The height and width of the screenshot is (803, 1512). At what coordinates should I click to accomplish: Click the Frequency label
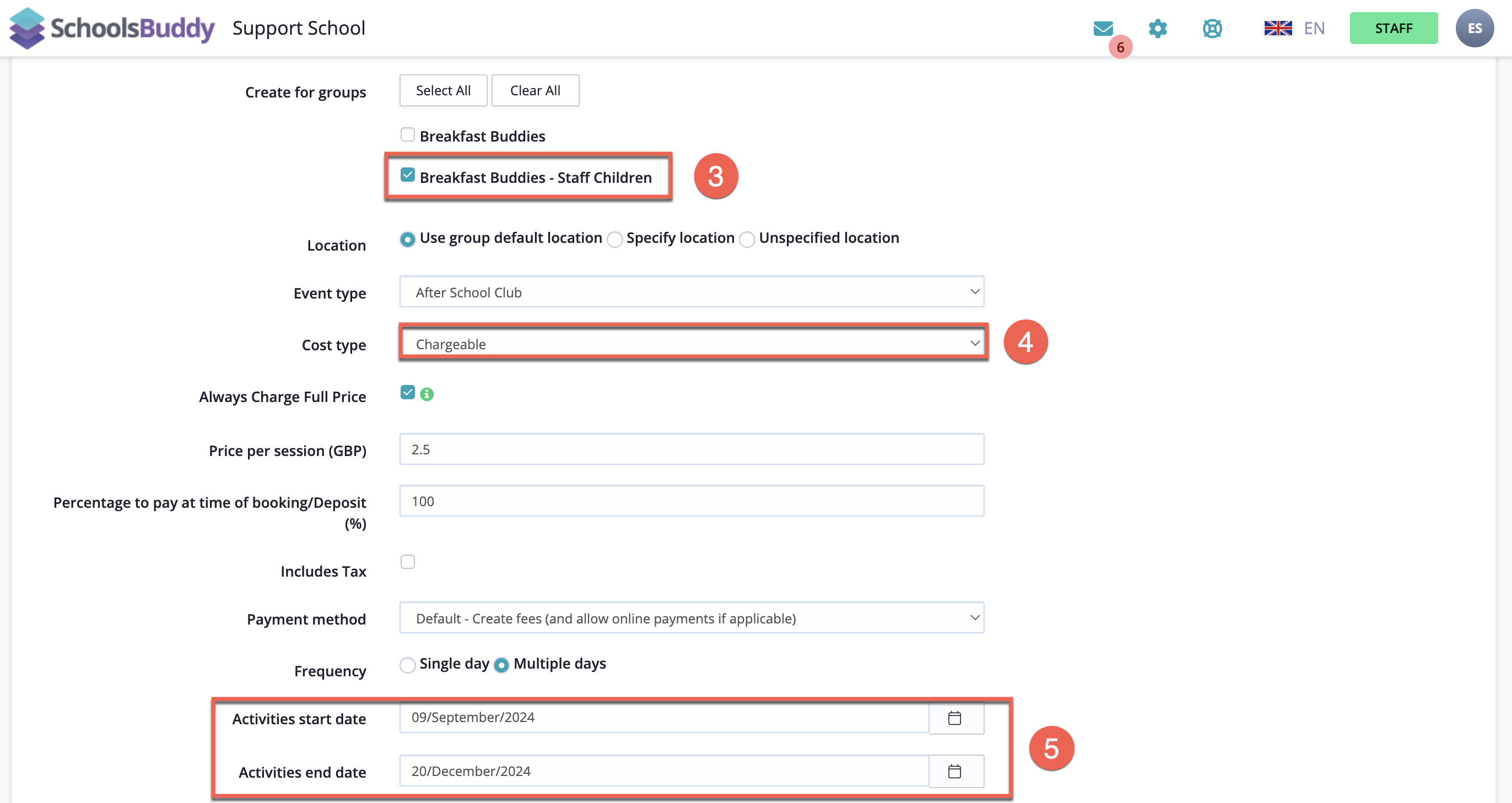(330, 671)
